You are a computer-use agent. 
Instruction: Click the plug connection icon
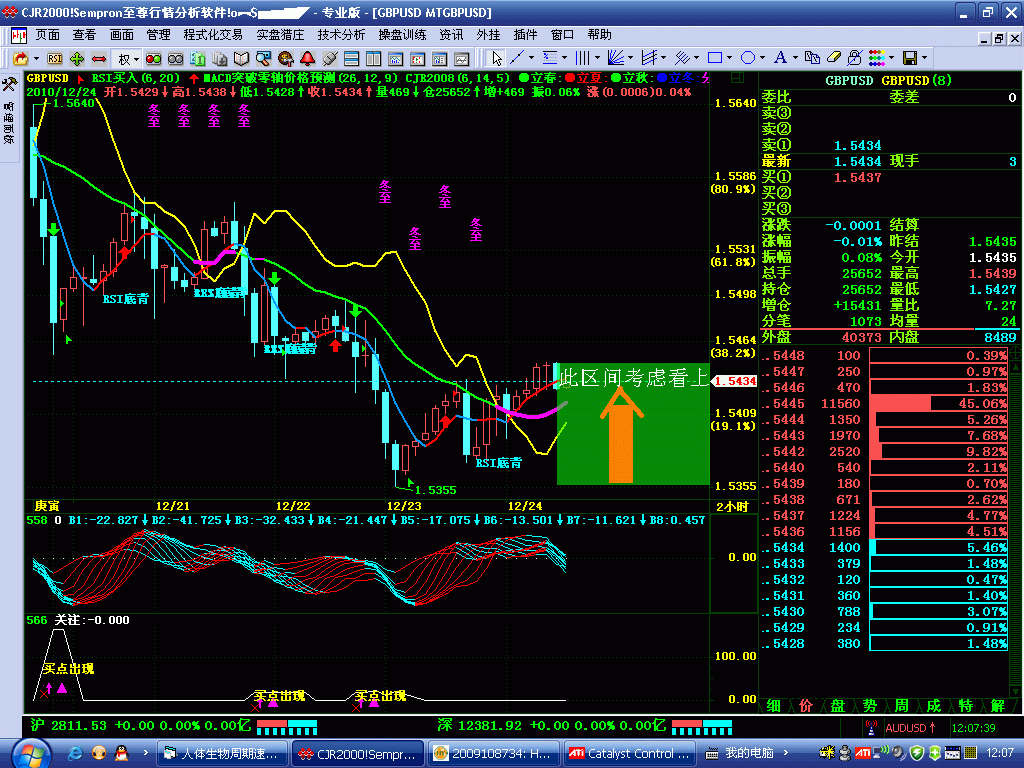pos(330,59)
